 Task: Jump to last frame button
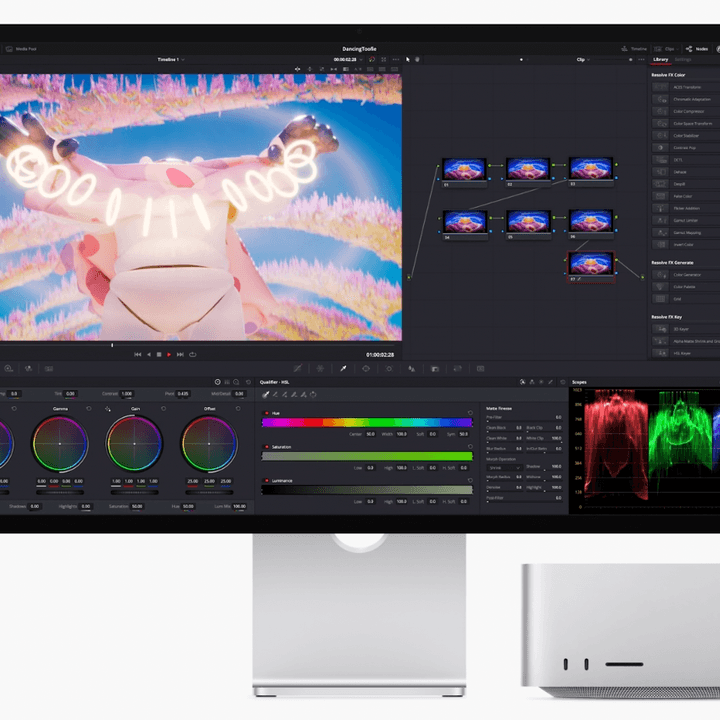point(180,354)
